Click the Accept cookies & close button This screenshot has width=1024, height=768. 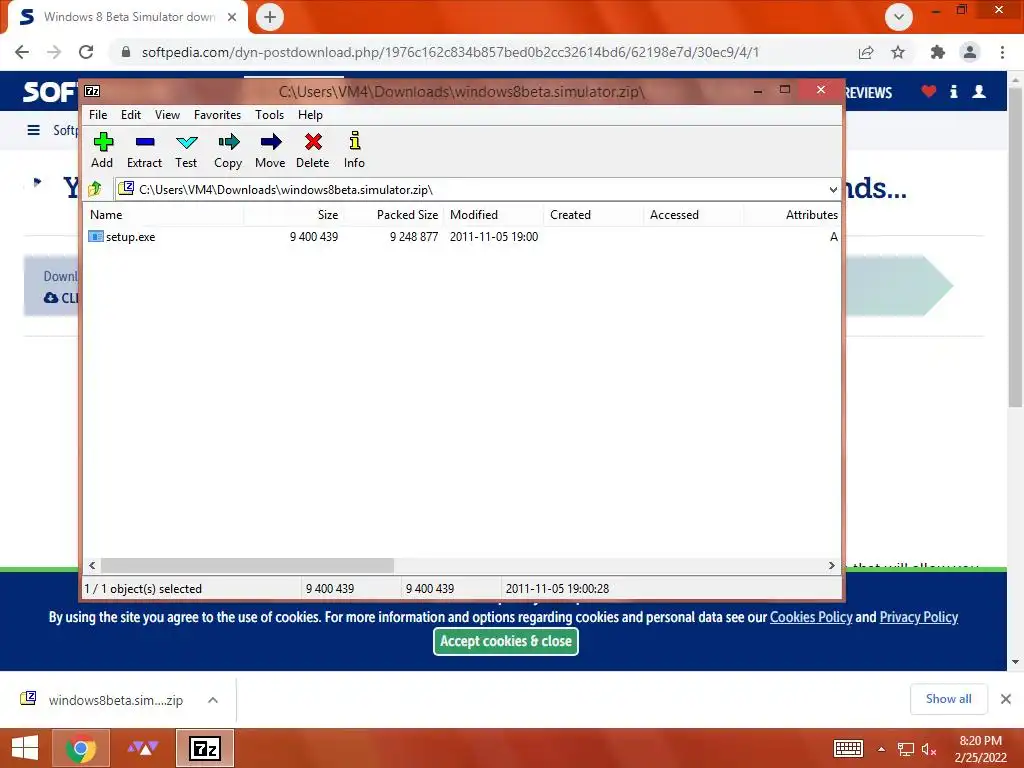[x=506, y=641]
